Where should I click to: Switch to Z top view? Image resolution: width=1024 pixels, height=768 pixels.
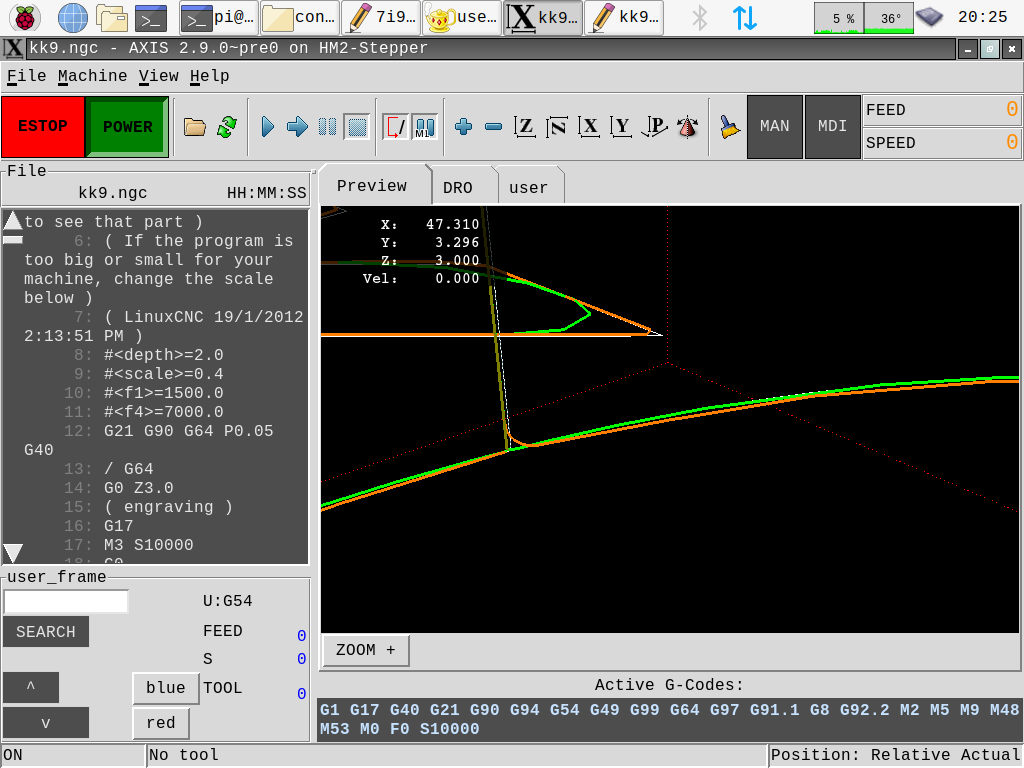(x=525, y=127)
